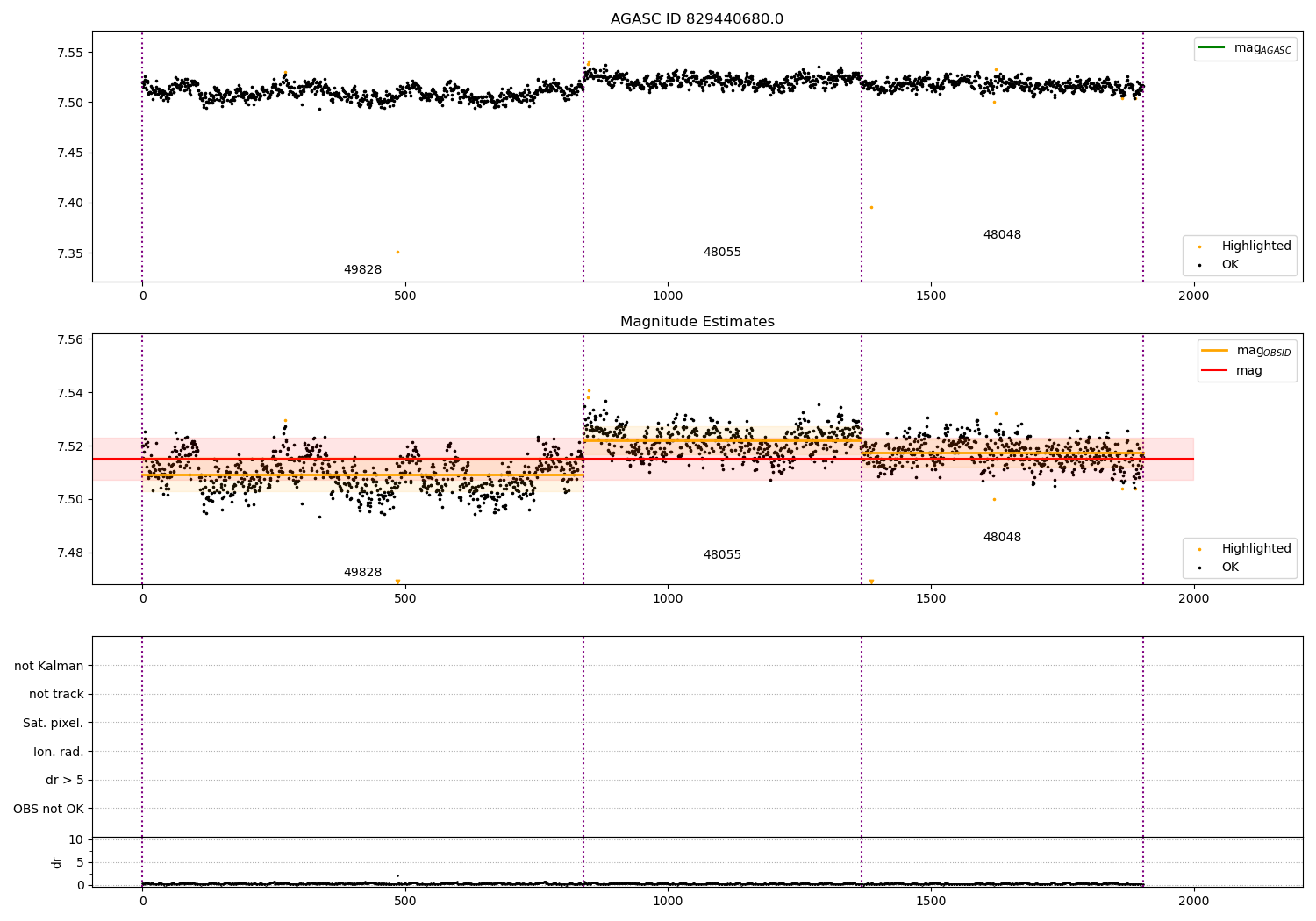Click the orange mag OBSID legend line

1214,351
